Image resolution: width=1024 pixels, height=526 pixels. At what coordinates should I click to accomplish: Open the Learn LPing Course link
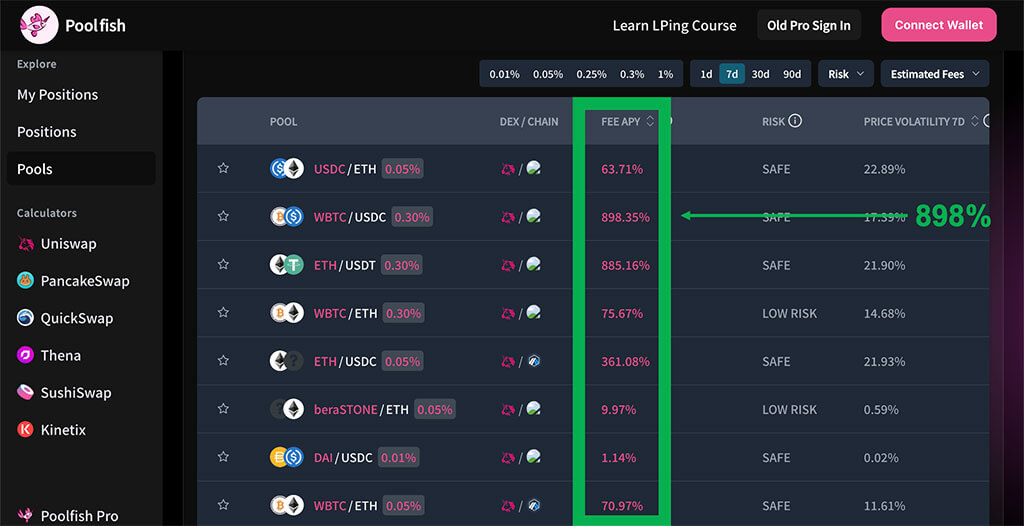coord(674,26)
